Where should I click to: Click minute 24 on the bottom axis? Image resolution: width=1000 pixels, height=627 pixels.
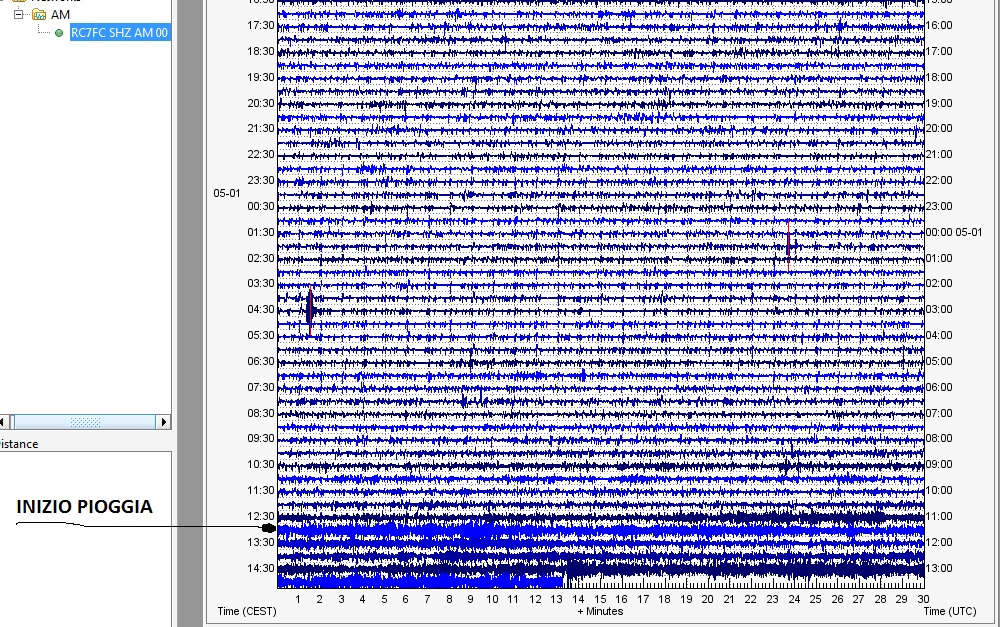[x=794, y=599]
